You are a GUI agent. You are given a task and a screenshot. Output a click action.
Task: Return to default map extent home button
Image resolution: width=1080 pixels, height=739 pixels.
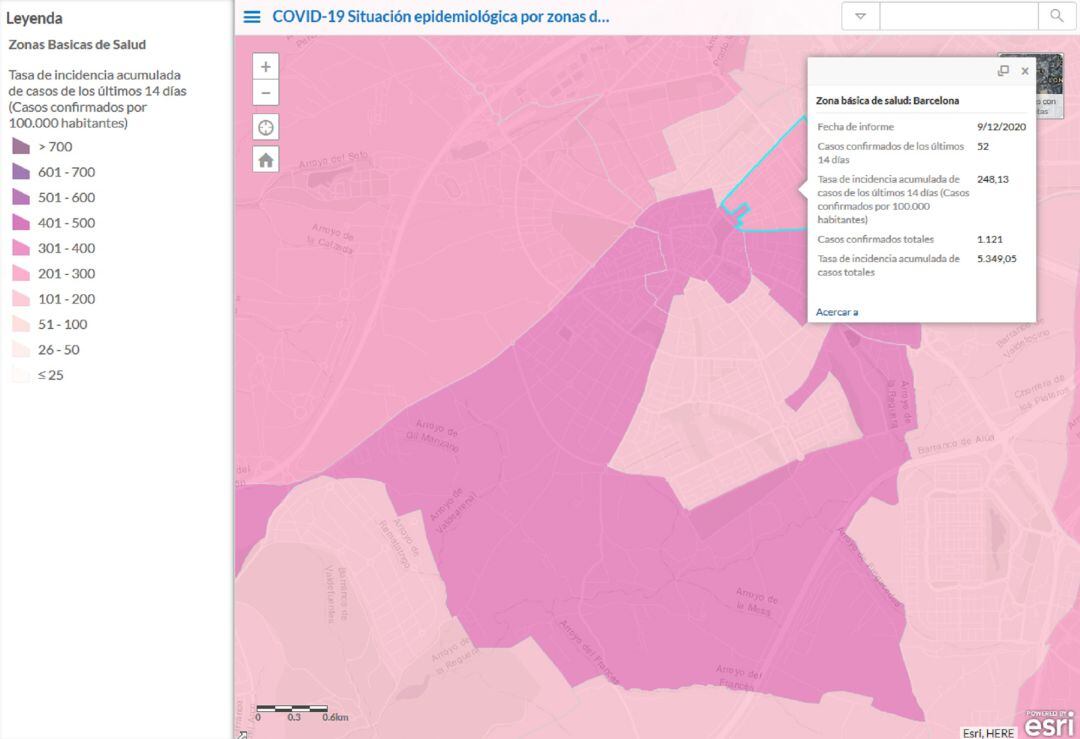(265, 159)
